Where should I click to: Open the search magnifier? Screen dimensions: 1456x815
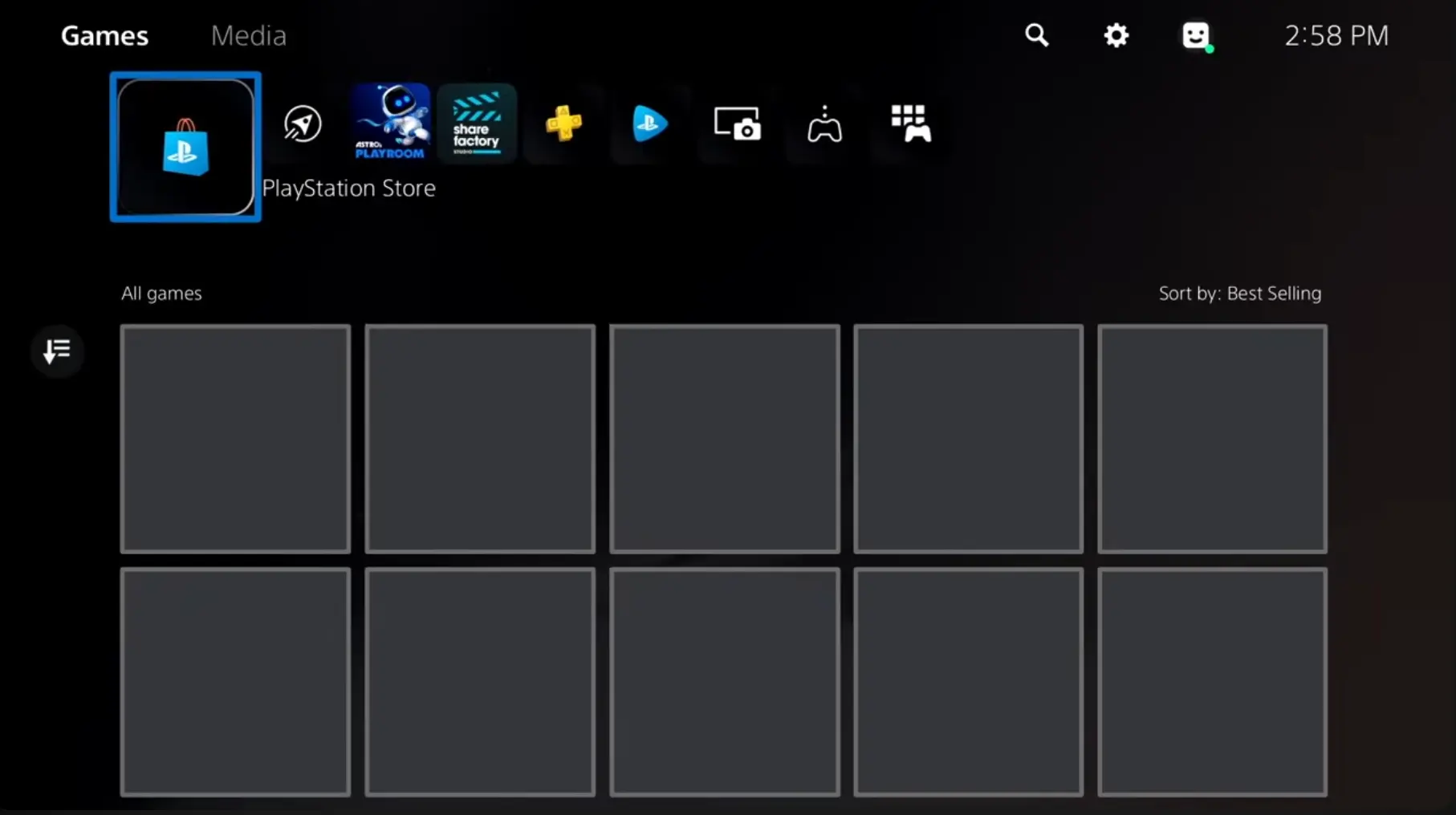click(x=1037, y=35)
